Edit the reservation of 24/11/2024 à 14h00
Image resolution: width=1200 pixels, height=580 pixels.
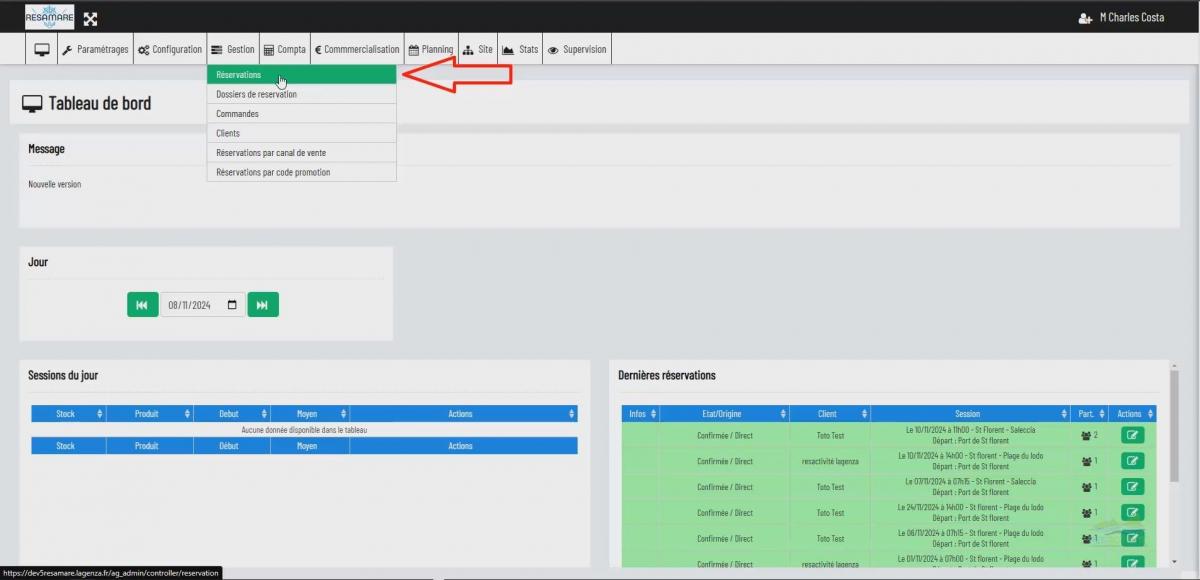tap(1132, 513)
